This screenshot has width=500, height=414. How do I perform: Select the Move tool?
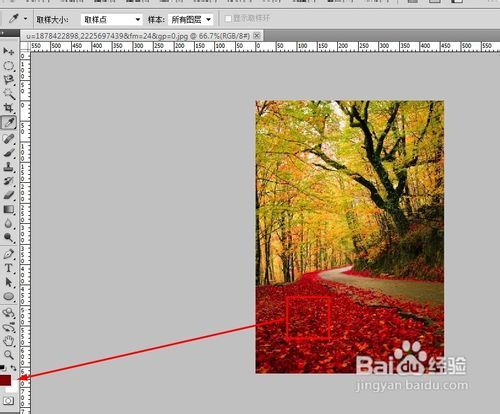(x=9, y=51)
